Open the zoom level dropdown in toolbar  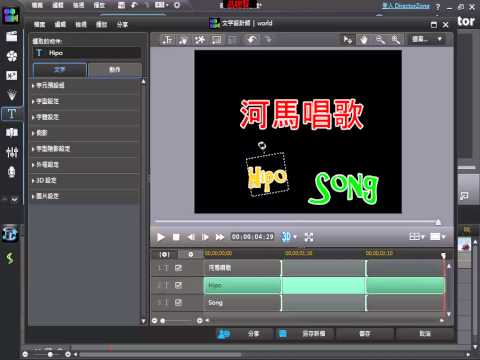tap(427, 39)
